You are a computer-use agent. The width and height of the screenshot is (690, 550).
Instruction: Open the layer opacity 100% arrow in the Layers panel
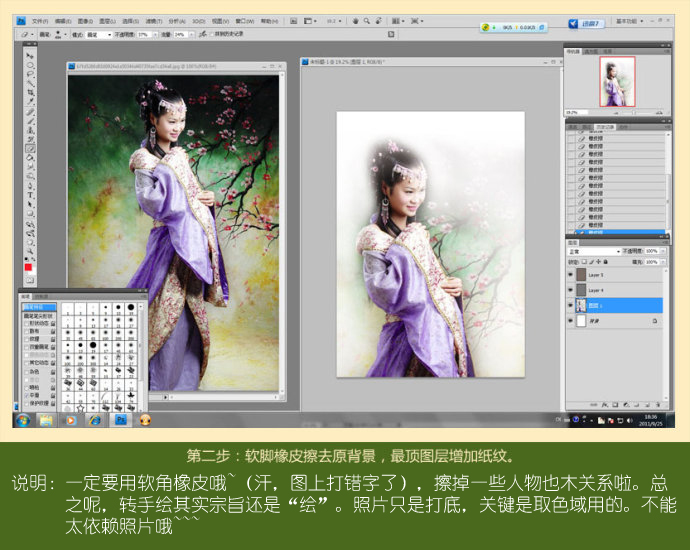pyautogui.click(x=663, y=251)
